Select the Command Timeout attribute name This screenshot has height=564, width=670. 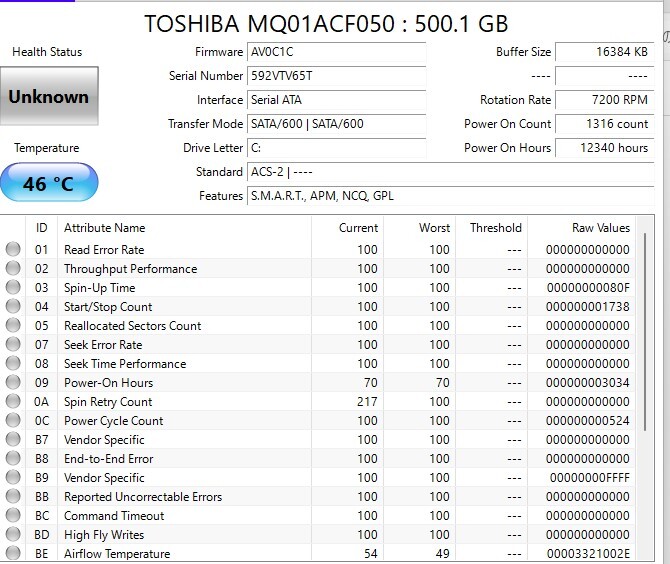pos(114,516)
